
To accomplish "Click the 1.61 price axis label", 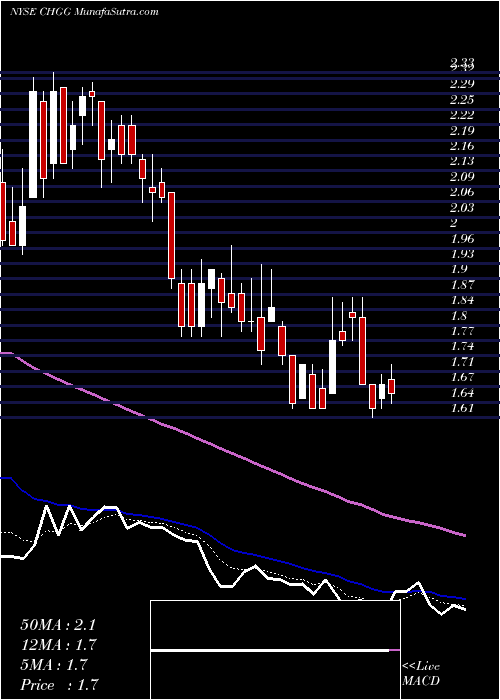I will 462,408.
